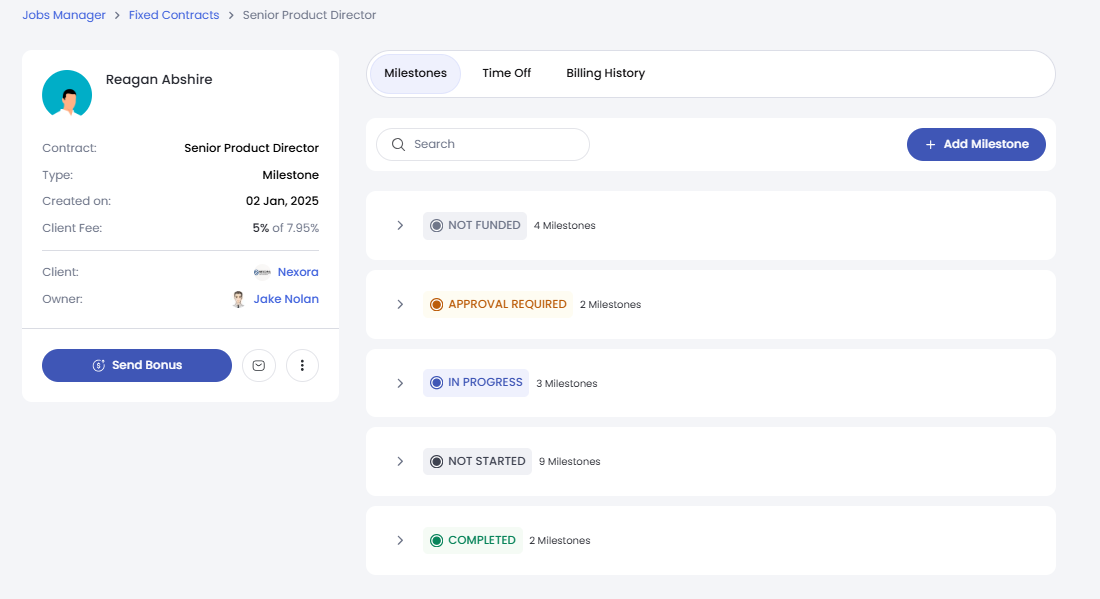Screen dimensions: 1100x599
Task: Click the Nexora client logo icon
Action: pos(262,272)
